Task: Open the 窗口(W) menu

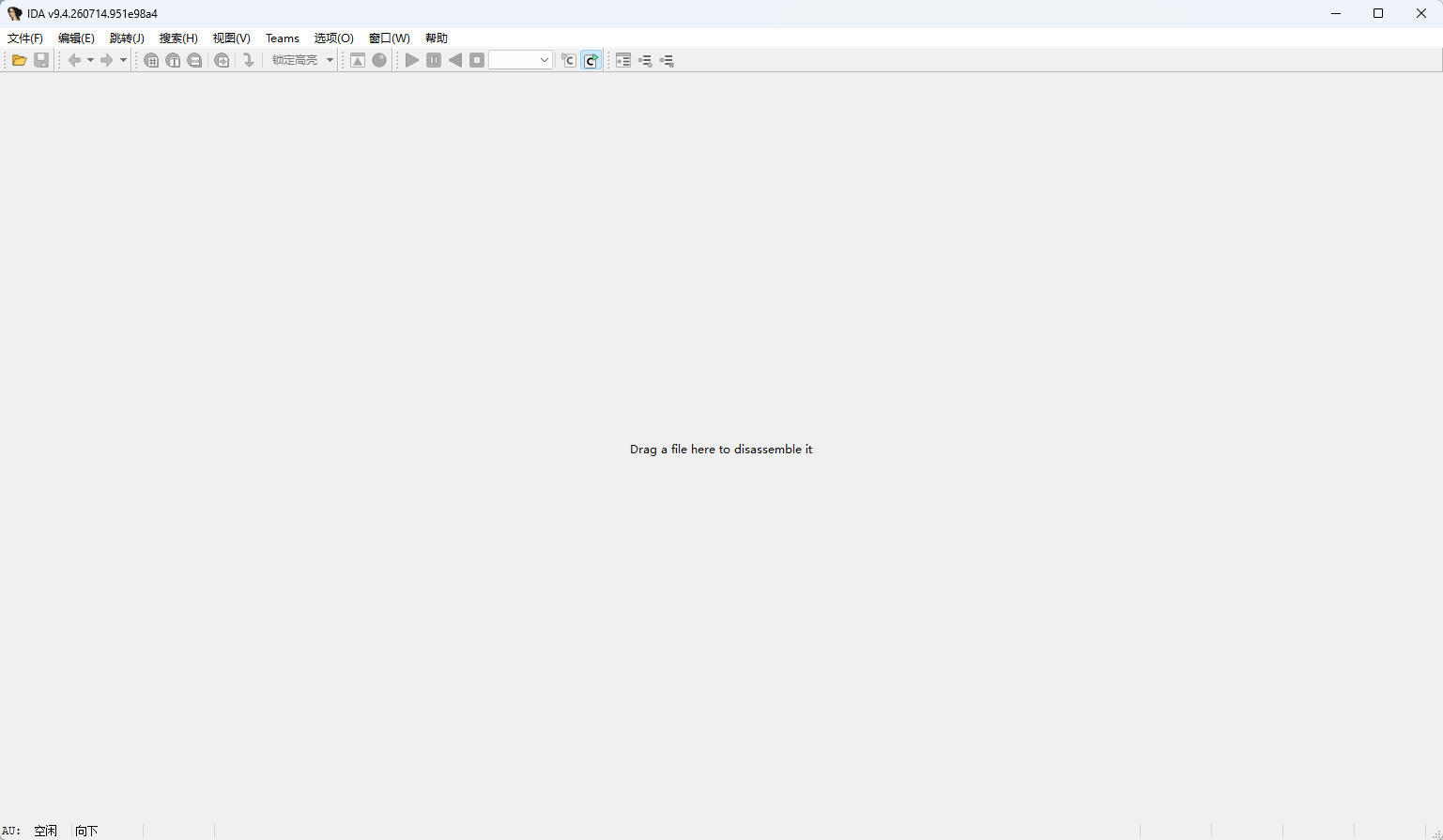Action: click(x=389, y=38)
